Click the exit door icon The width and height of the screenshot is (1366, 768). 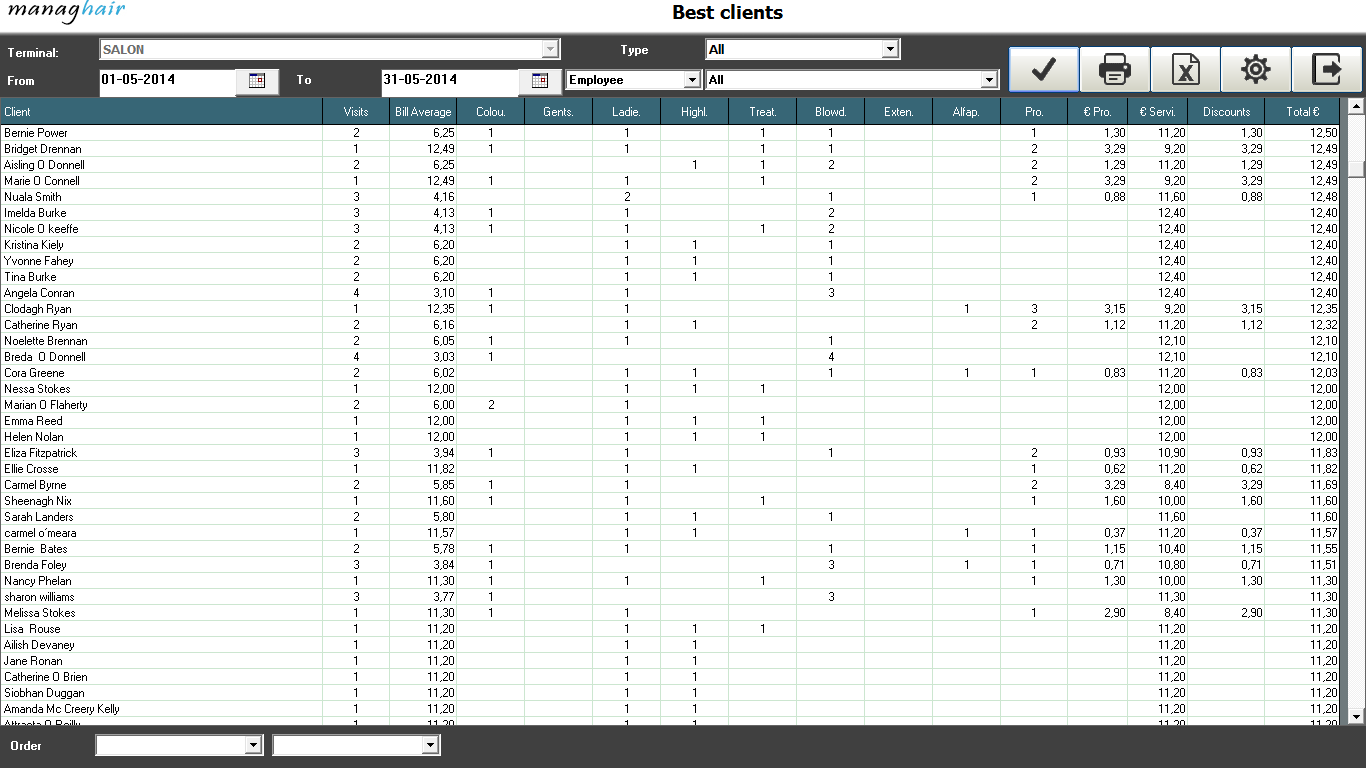1327,69
